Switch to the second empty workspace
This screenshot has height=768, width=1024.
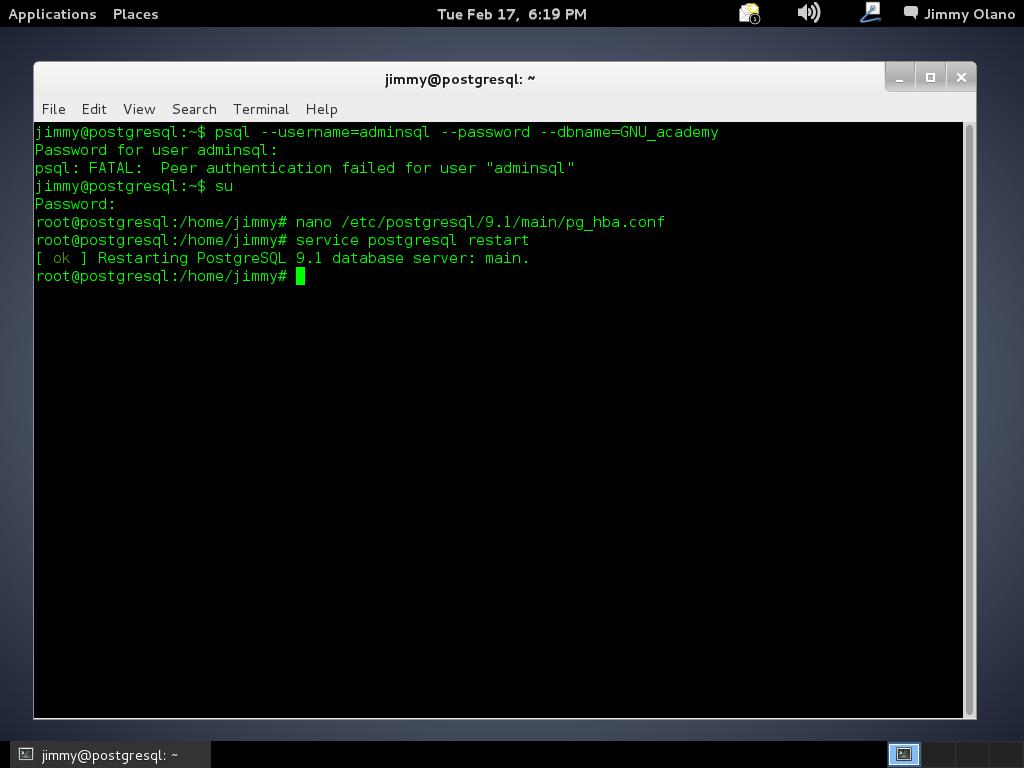(x=938, y=755)
